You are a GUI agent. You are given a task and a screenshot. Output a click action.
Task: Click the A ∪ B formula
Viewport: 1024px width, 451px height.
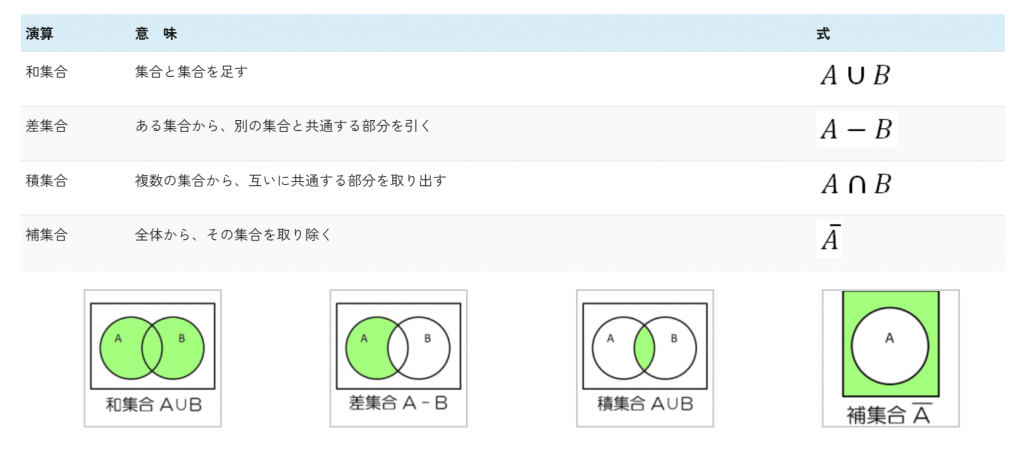point(855,76)
